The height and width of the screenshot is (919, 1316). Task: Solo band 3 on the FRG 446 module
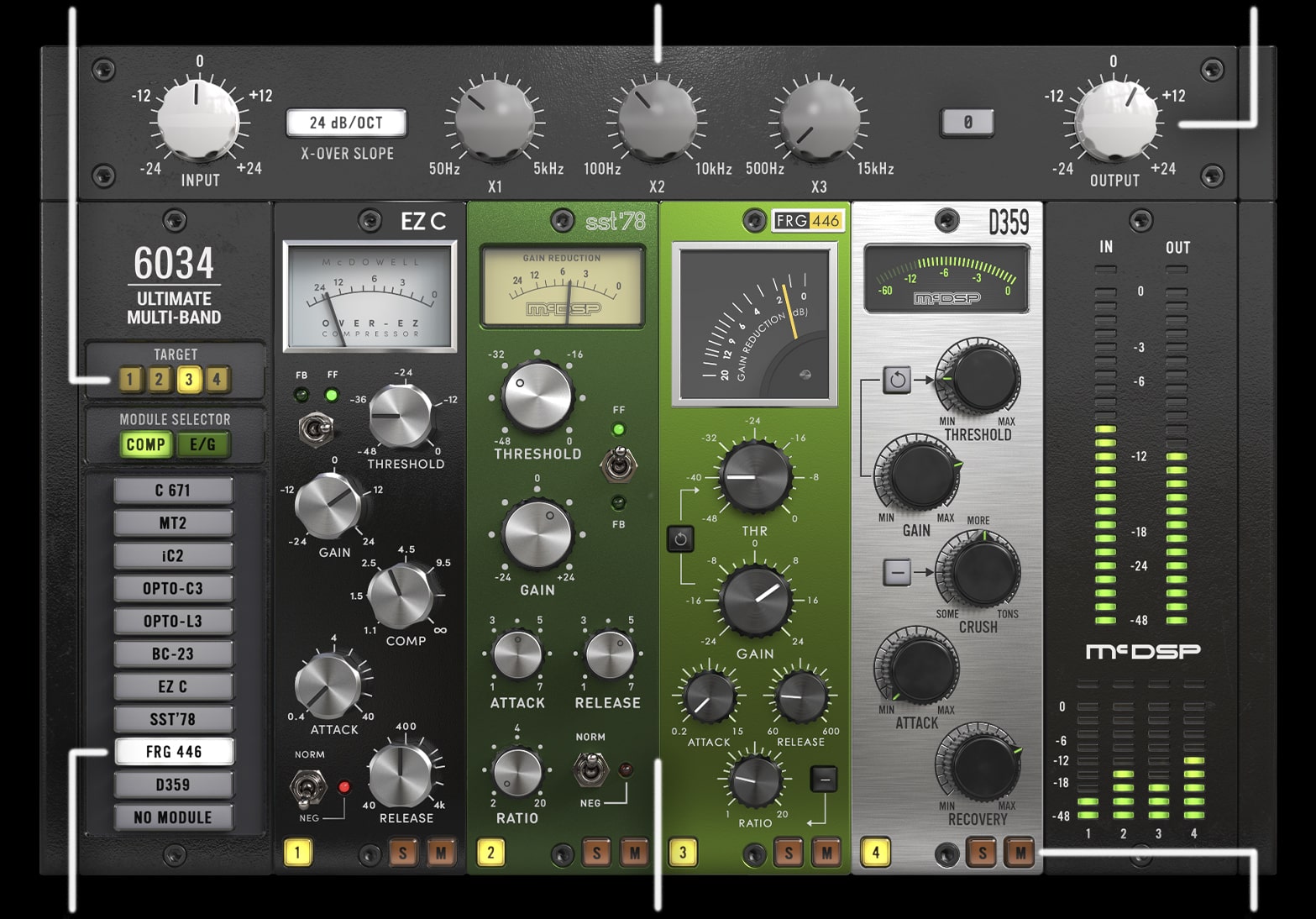[x=788, y=853]
